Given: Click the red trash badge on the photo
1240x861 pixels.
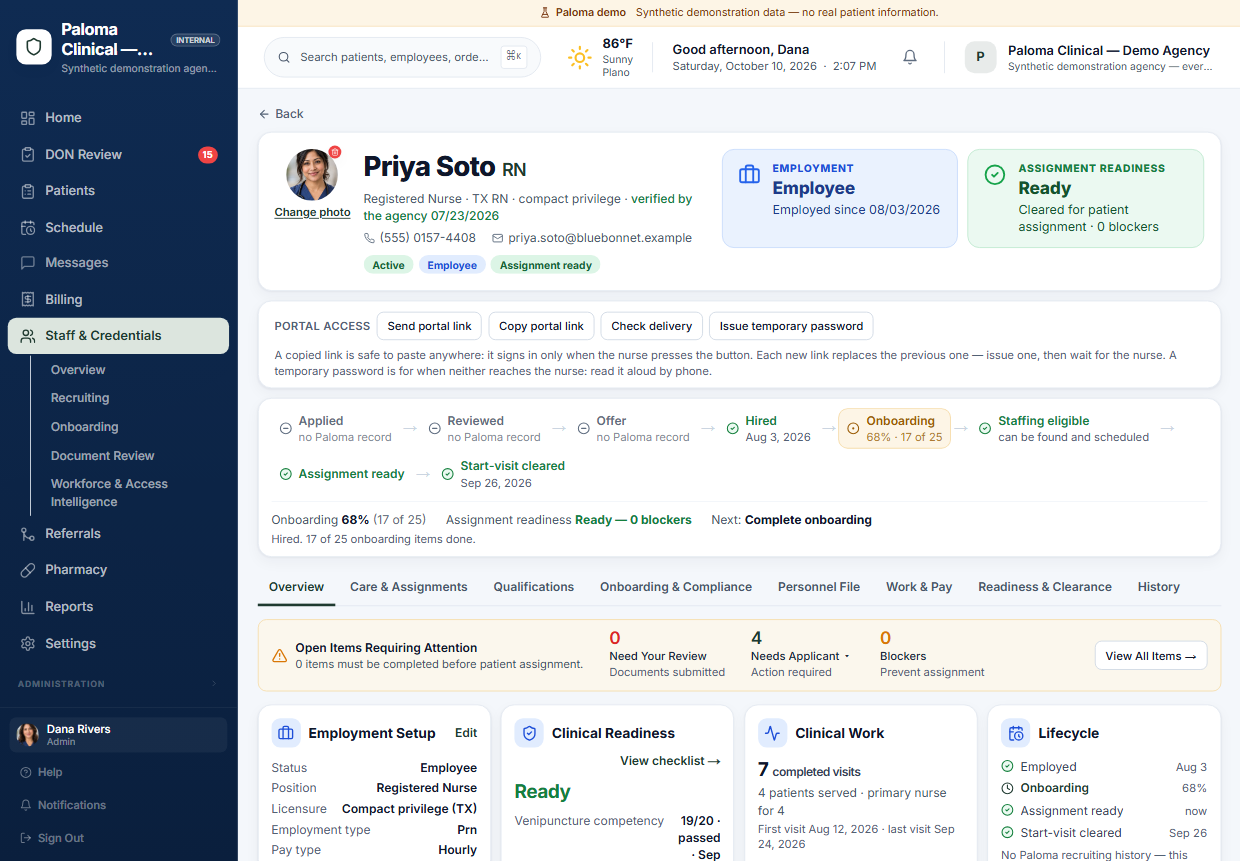Looking at the screenshot, I should [335, 152].
